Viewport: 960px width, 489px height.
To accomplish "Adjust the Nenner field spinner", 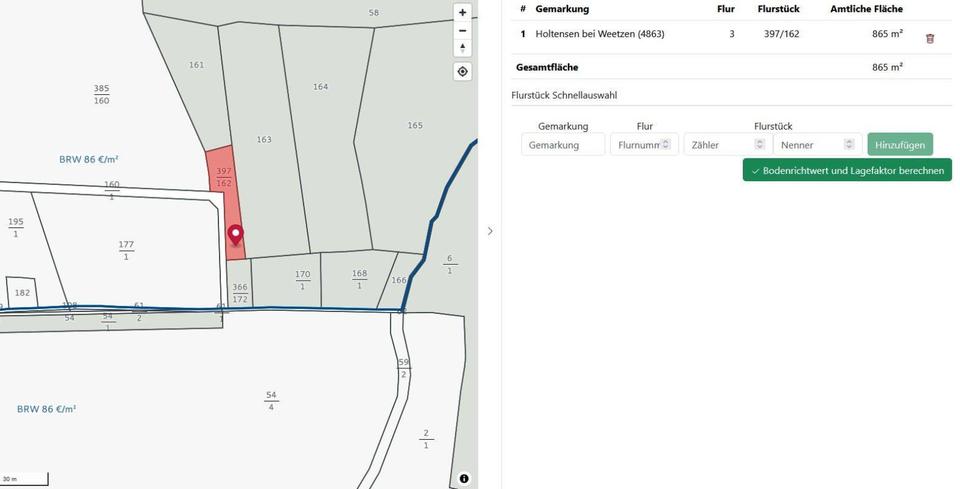I will [x=849, y=144].
